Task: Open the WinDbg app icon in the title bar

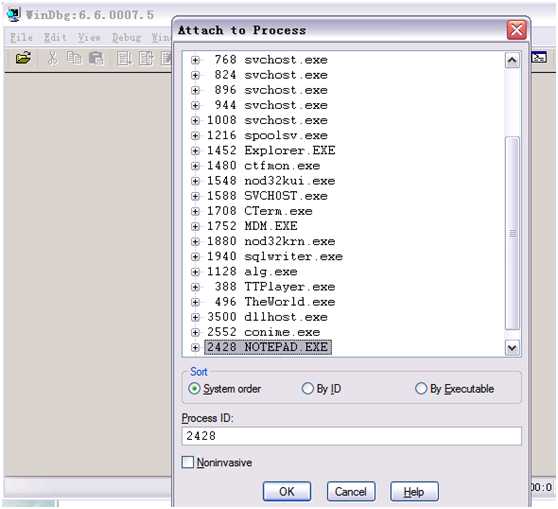Action: 14,14
